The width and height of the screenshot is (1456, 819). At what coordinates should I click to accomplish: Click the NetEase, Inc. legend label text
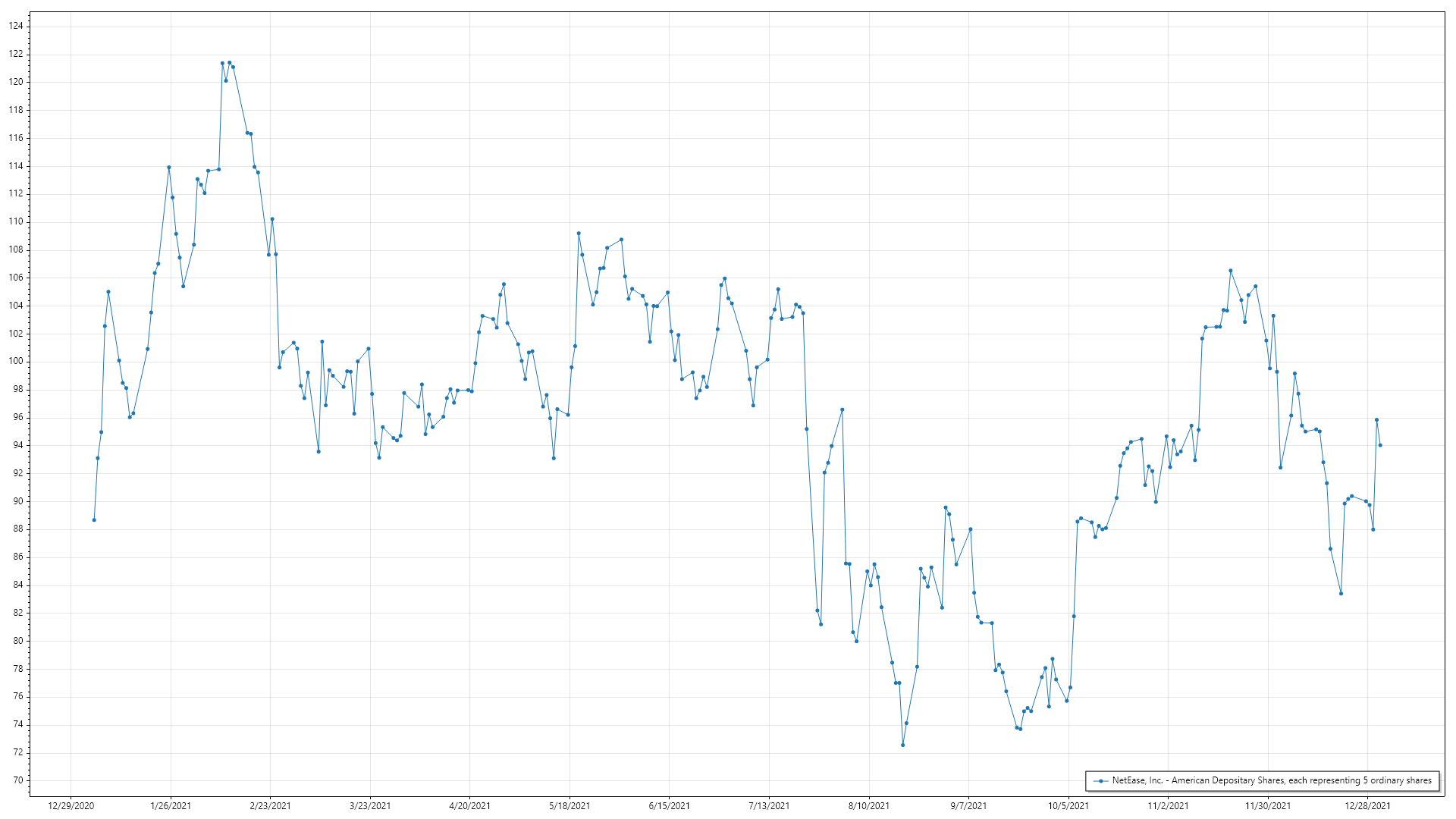pyautogui.click(x=1271, y=780)
